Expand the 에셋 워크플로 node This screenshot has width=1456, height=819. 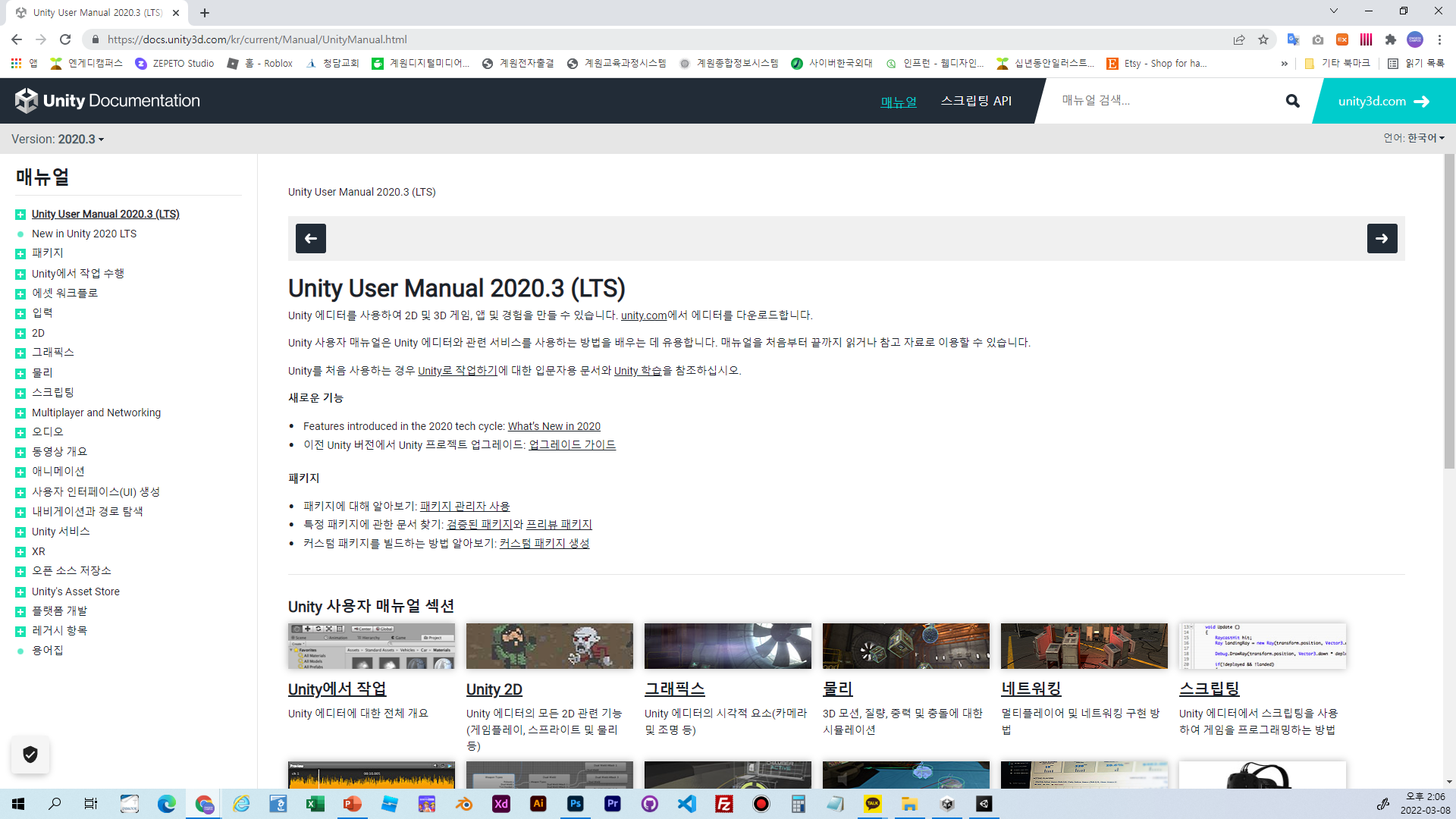pos(20,294)
